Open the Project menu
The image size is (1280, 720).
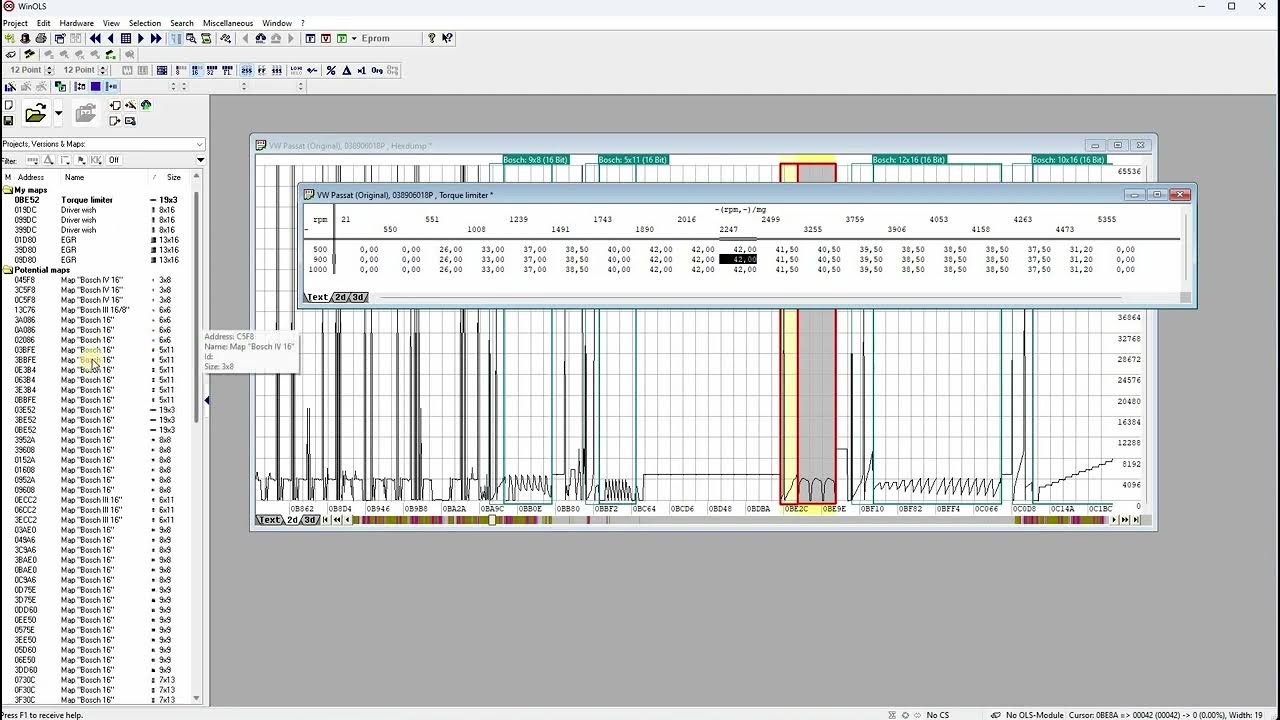pyautogui.click(x=15, y=23)
